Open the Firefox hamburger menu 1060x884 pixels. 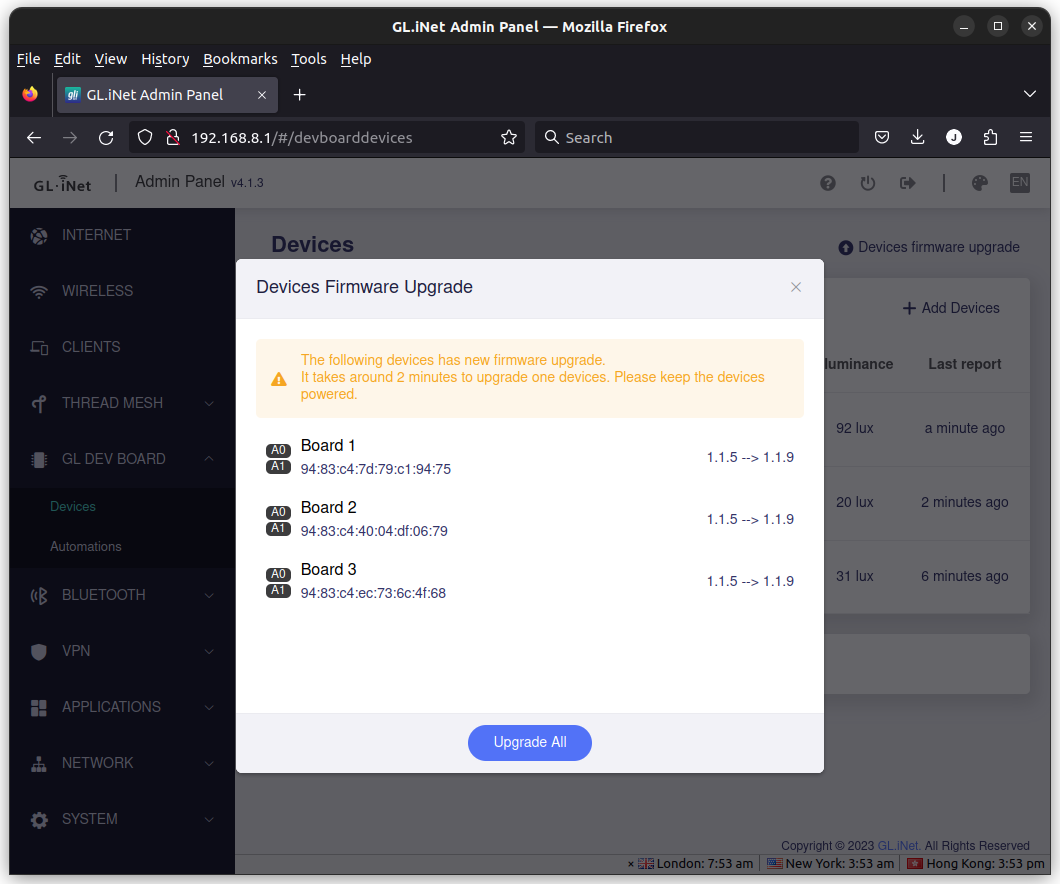pyautogui.click(x=1026, y=138)
